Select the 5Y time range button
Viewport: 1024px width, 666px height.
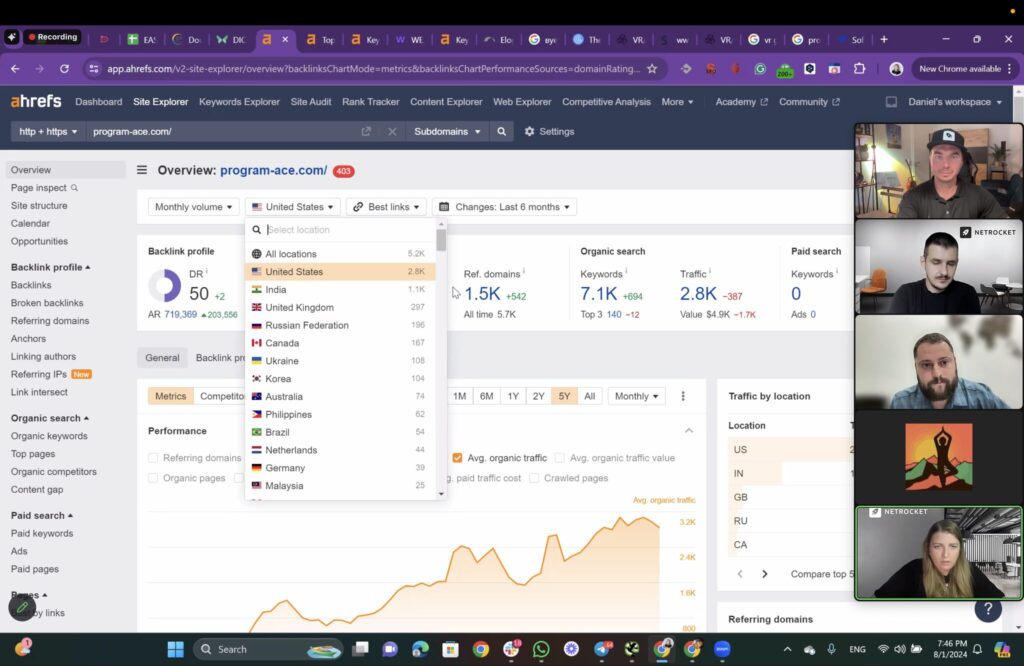click(564, 396)
